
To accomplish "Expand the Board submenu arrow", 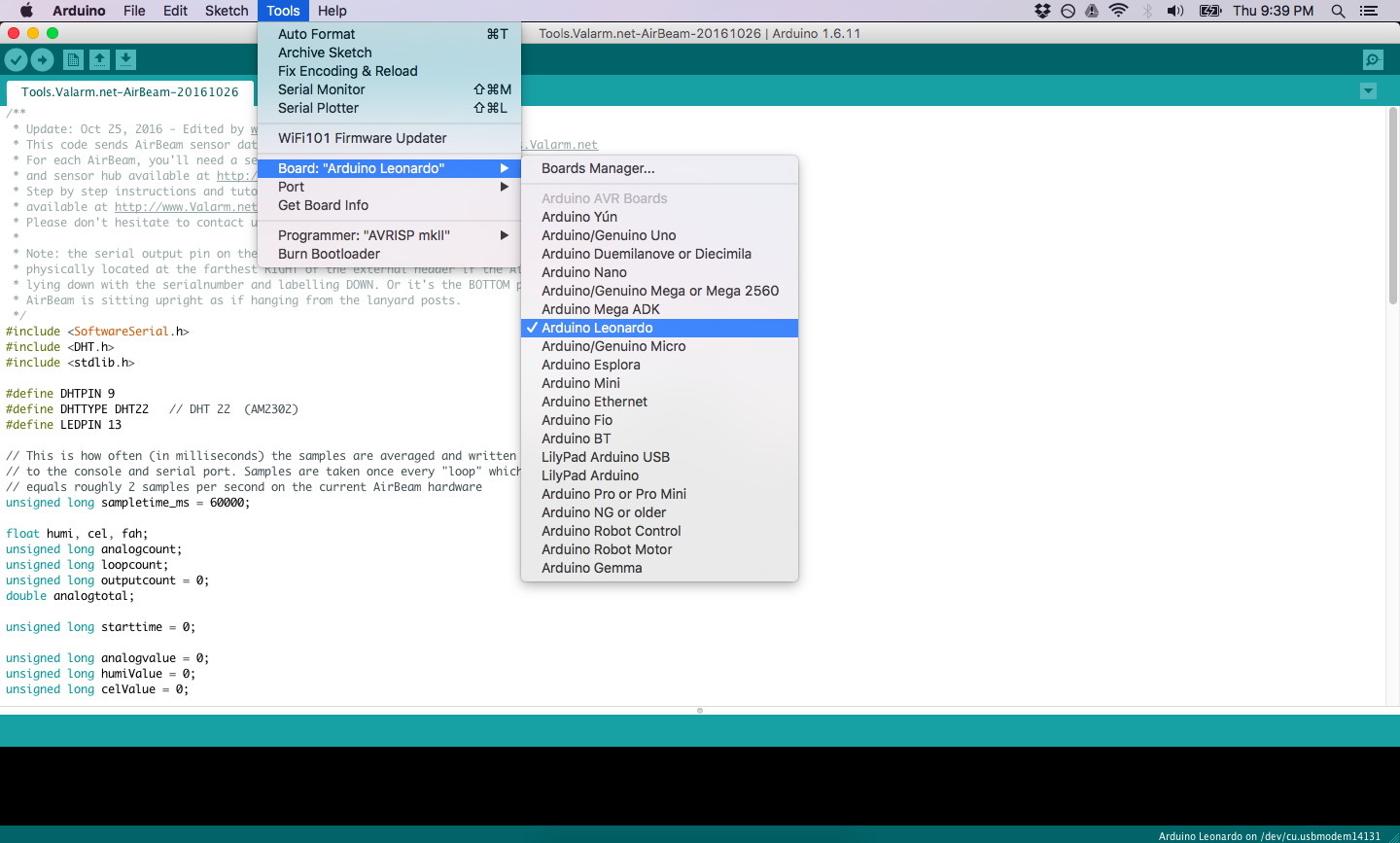I will 505,168.
